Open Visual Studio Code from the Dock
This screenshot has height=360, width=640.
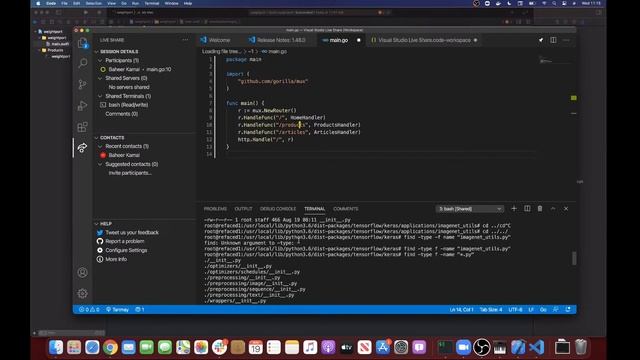pyautogui.click(x=537, y=347)
